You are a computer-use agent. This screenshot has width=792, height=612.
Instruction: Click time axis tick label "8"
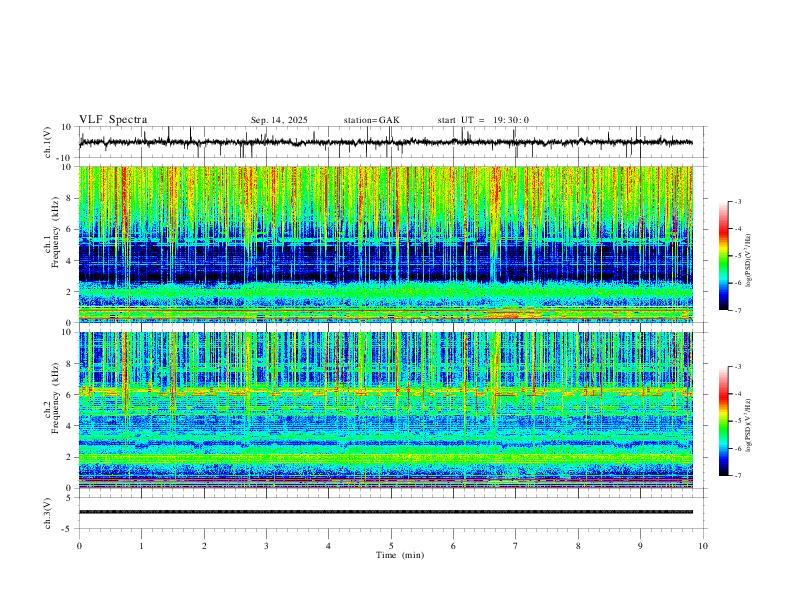[578, 546]
